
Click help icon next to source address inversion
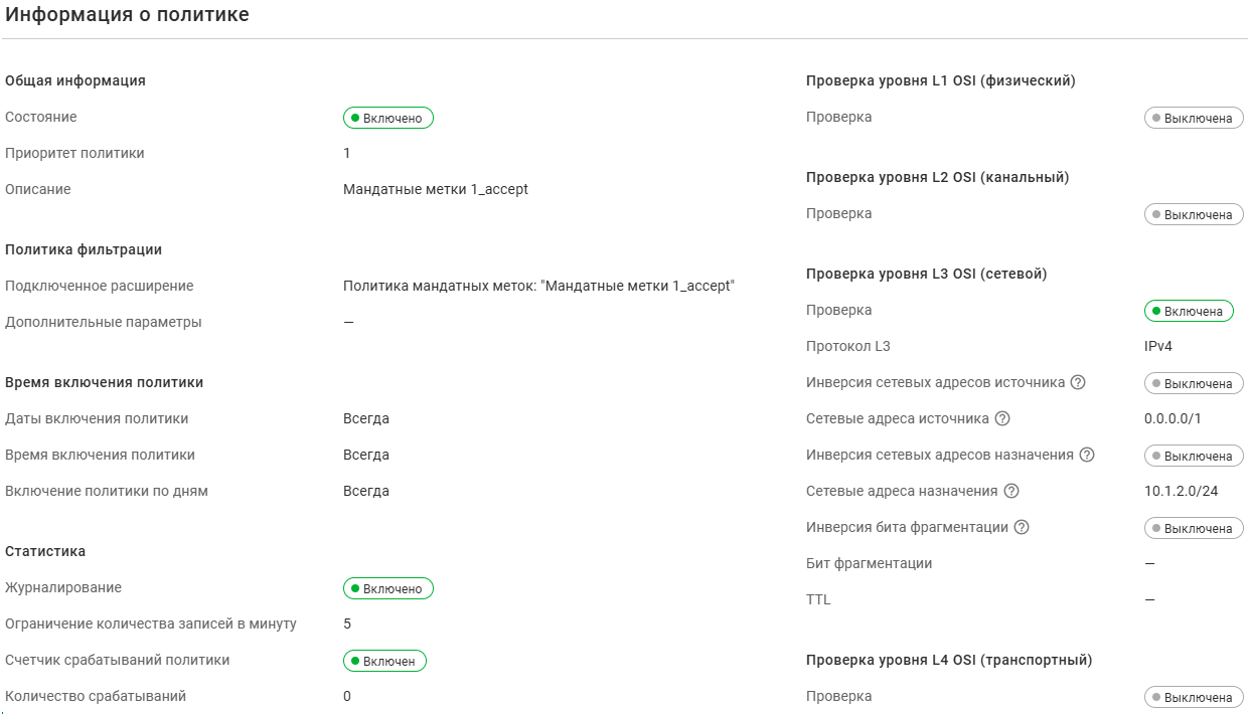point(1078,383)
